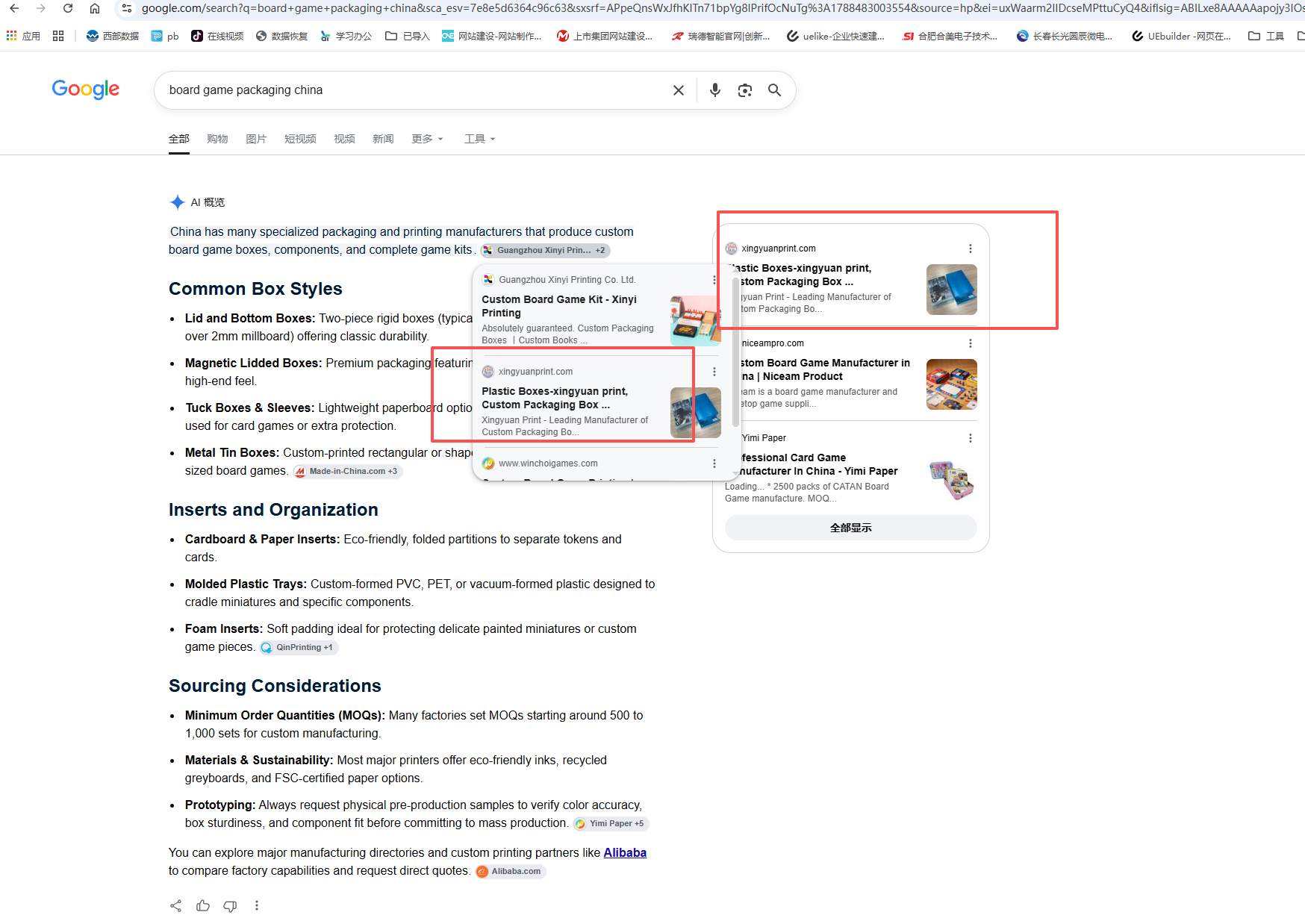Image resolution: width=1305 pixels, height=924 pixels.
Task: Expand the Yimi Paper +5 source chip
Action: (611, 823)
